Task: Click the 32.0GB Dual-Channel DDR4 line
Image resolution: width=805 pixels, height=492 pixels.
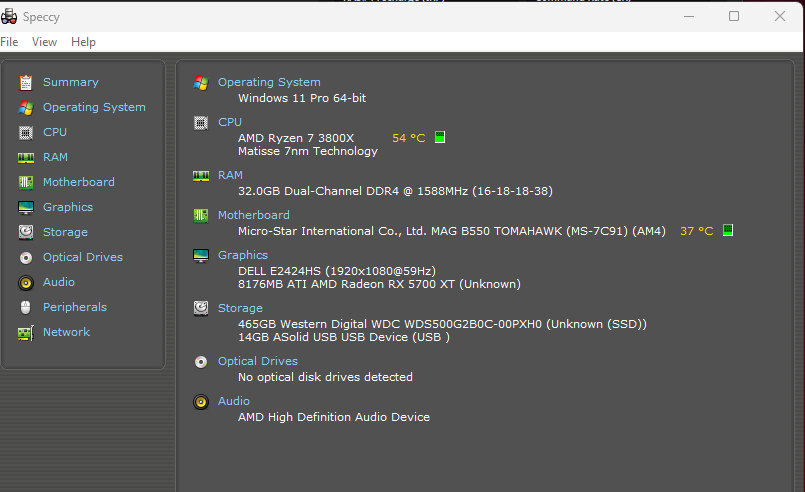Action: click(x=395, y=191)
